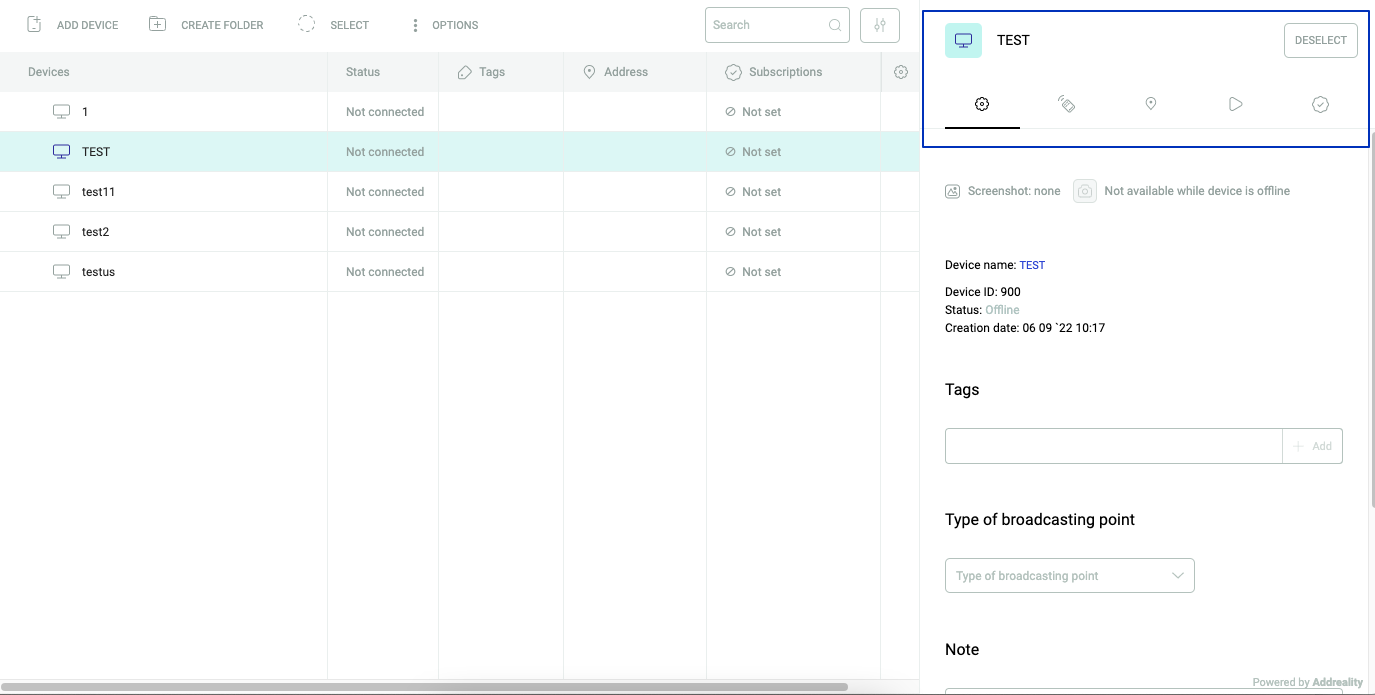Viewport: 1375px width, 695px height.
Task: Click the Devices column header
Action: (49, 72)
